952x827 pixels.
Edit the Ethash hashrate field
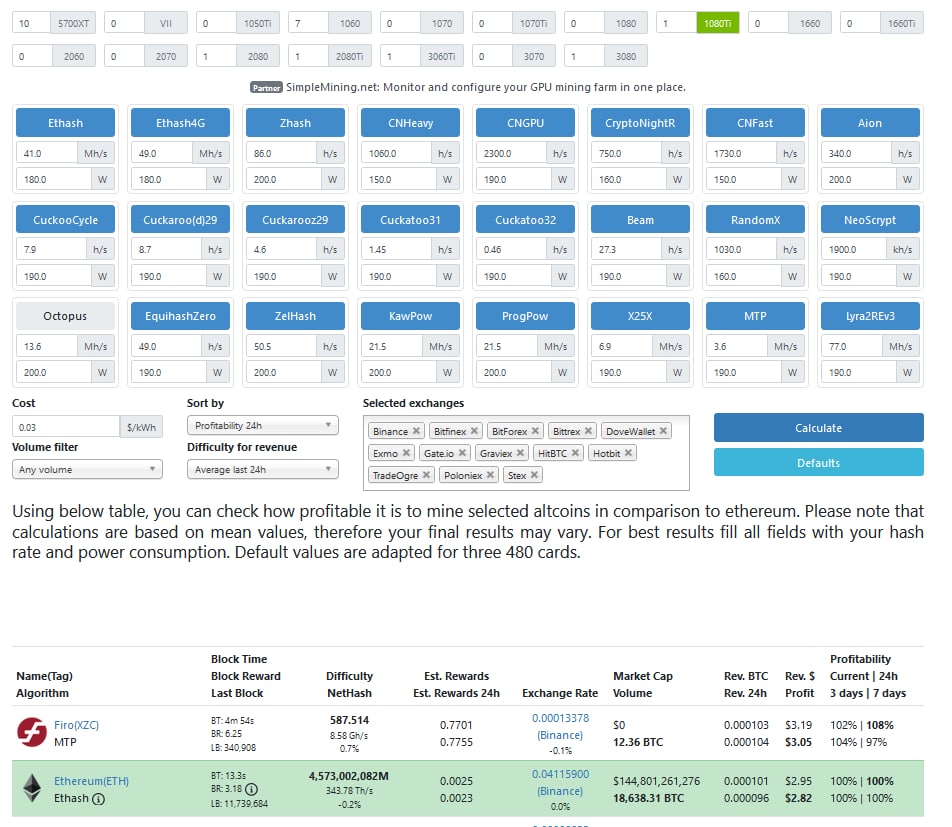47,154
